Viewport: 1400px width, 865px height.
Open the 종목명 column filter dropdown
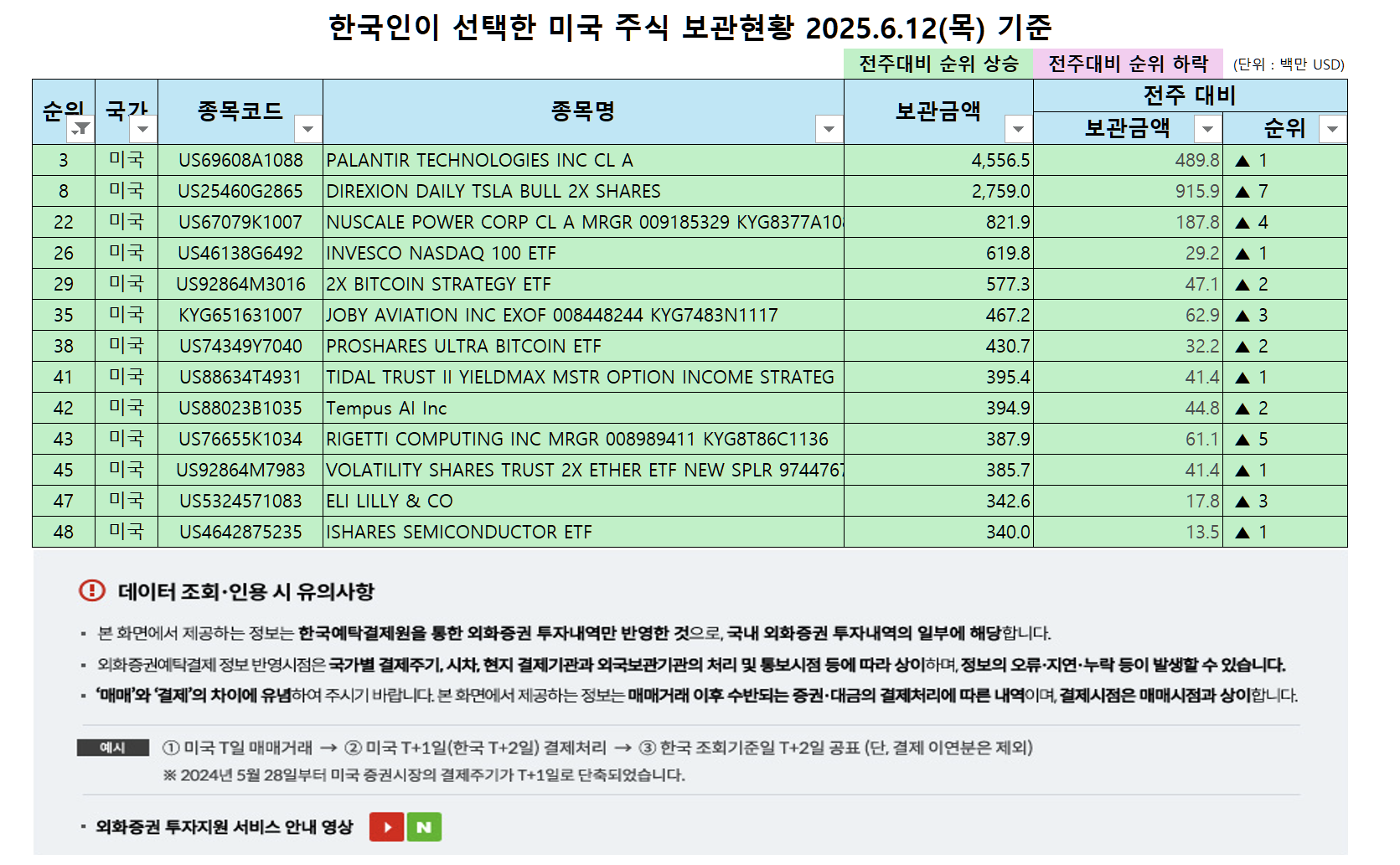tap(828, 130)
